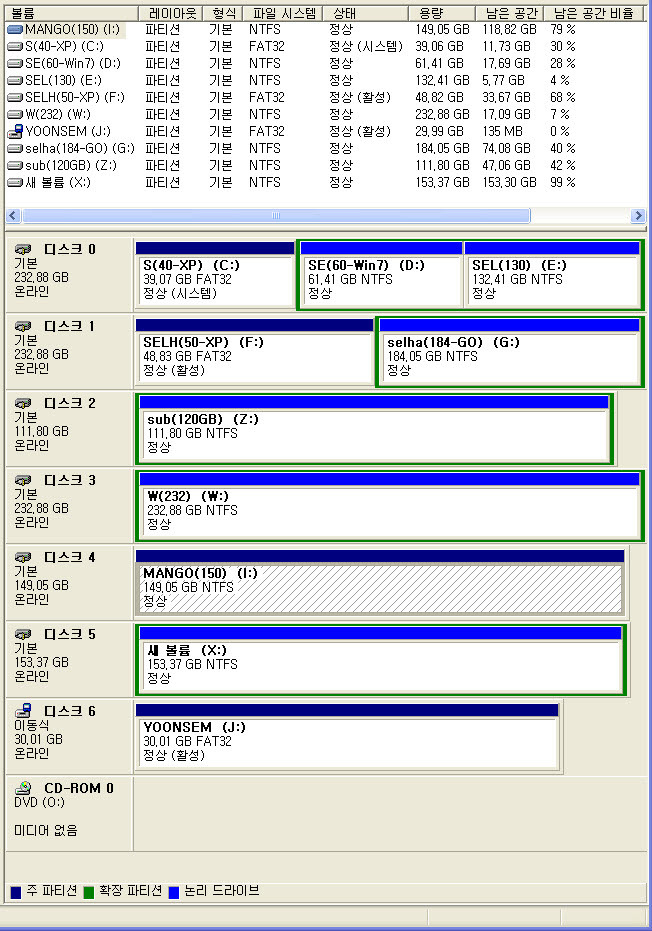Click the 정상 (시스템) status cell in C: row
652x931 pixels.
tap(366, 46)
